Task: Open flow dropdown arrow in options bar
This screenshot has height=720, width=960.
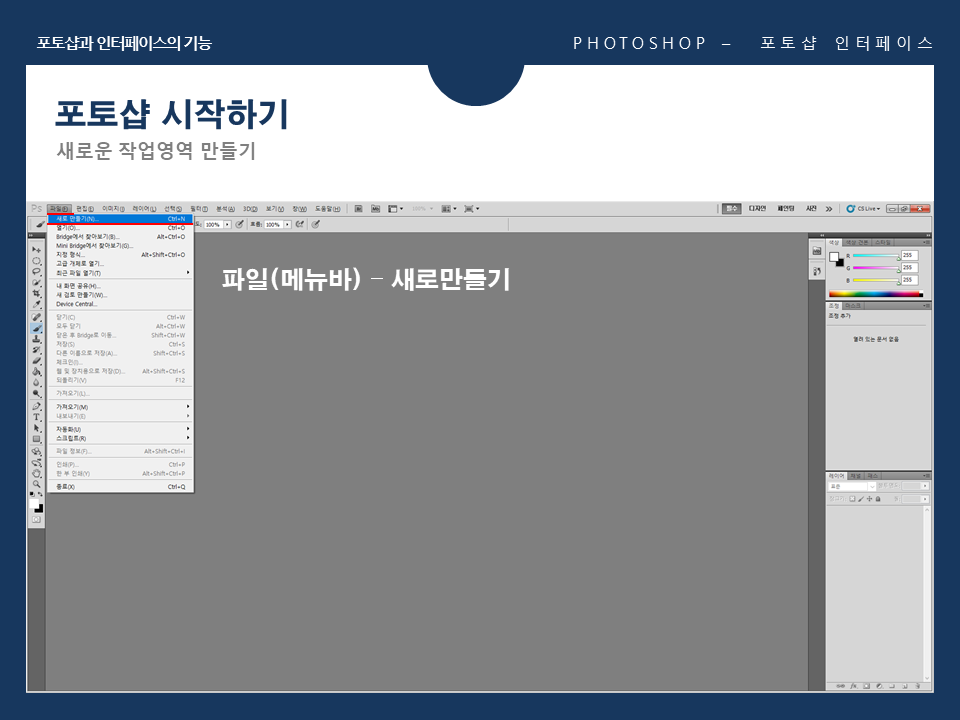Action: pyautogui.click(x=287, y=225)
